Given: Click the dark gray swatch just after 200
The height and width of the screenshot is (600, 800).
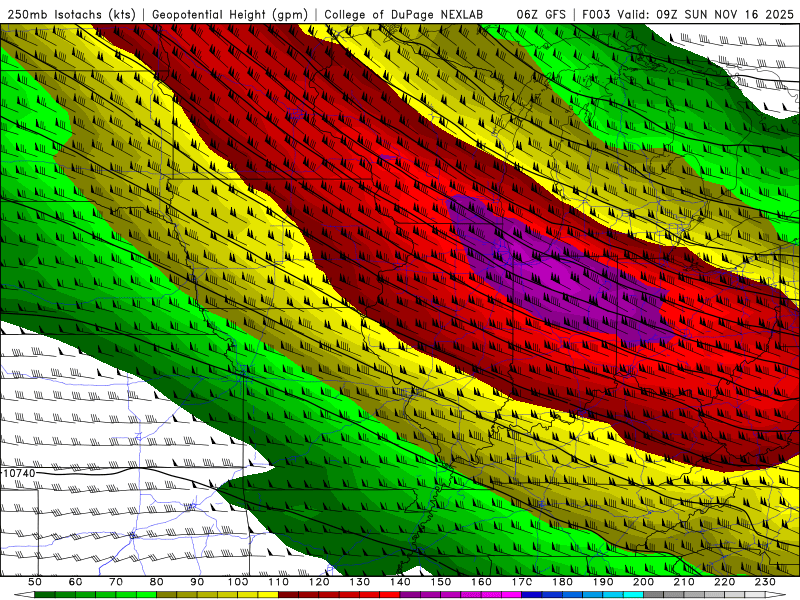Looking at the screenshot, I should click(x=654, y=595).
